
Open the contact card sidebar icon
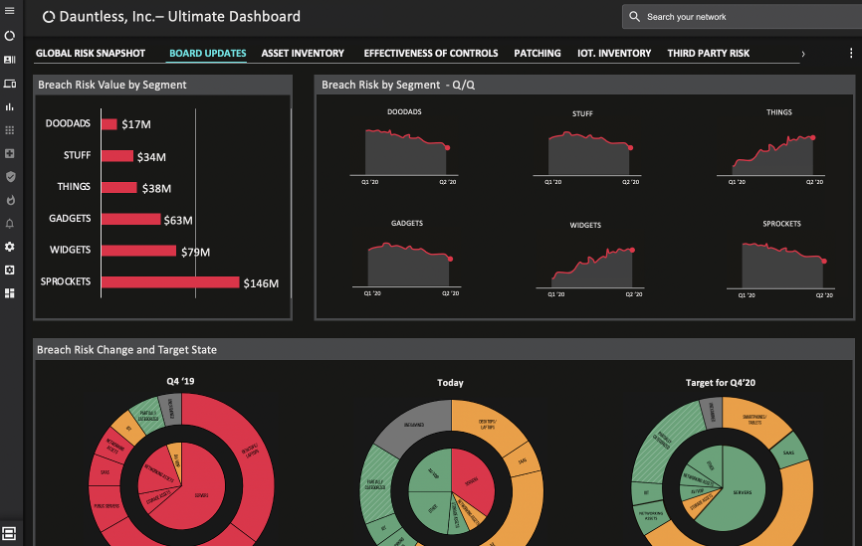9,59
